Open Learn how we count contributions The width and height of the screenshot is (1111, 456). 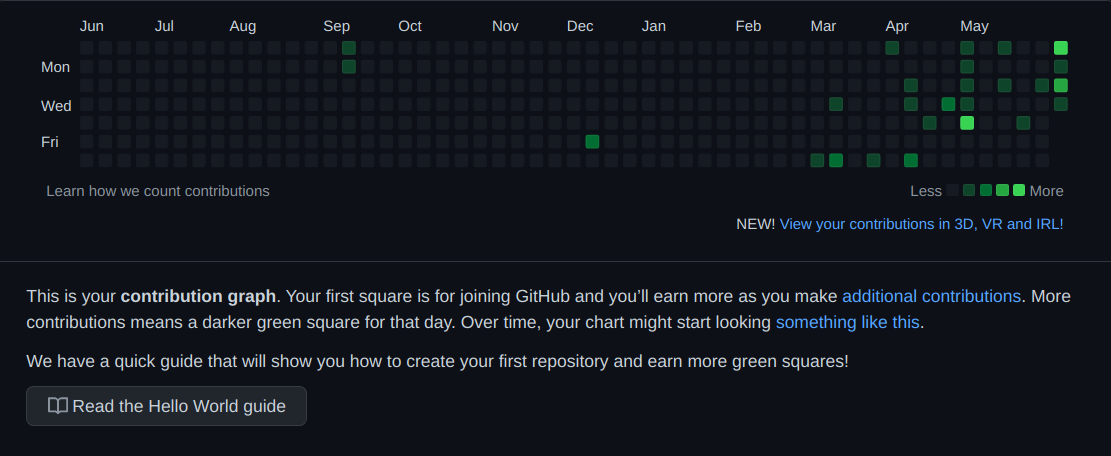(158, 191)
